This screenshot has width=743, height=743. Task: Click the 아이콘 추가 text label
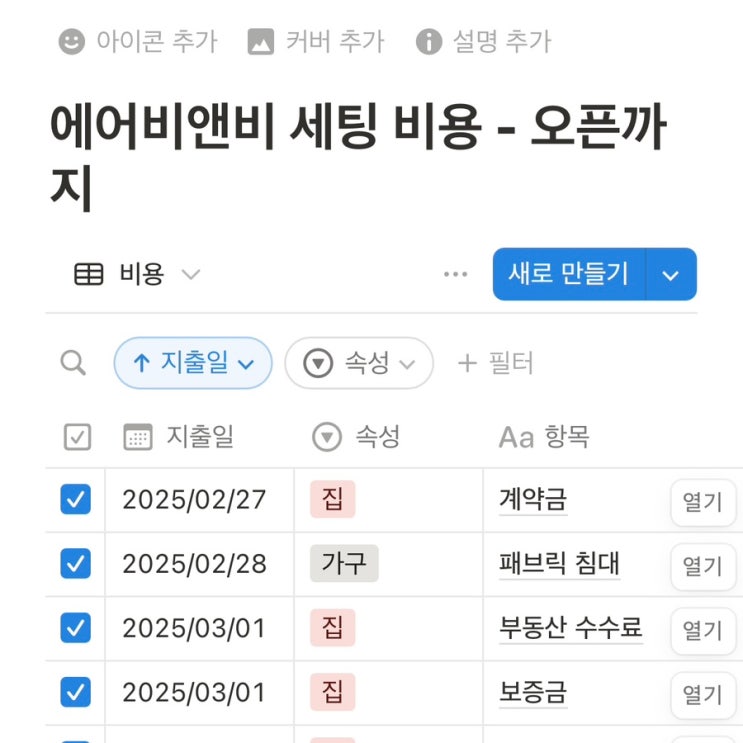(157, 41)
